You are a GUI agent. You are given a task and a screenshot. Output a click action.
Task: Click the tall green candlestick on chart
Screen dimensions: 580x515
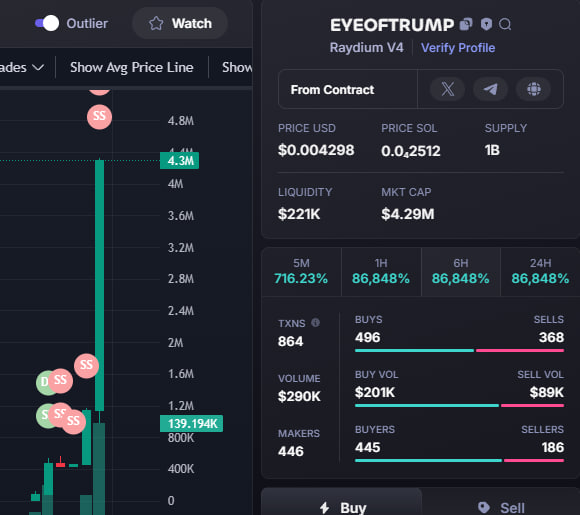point(99,285)
